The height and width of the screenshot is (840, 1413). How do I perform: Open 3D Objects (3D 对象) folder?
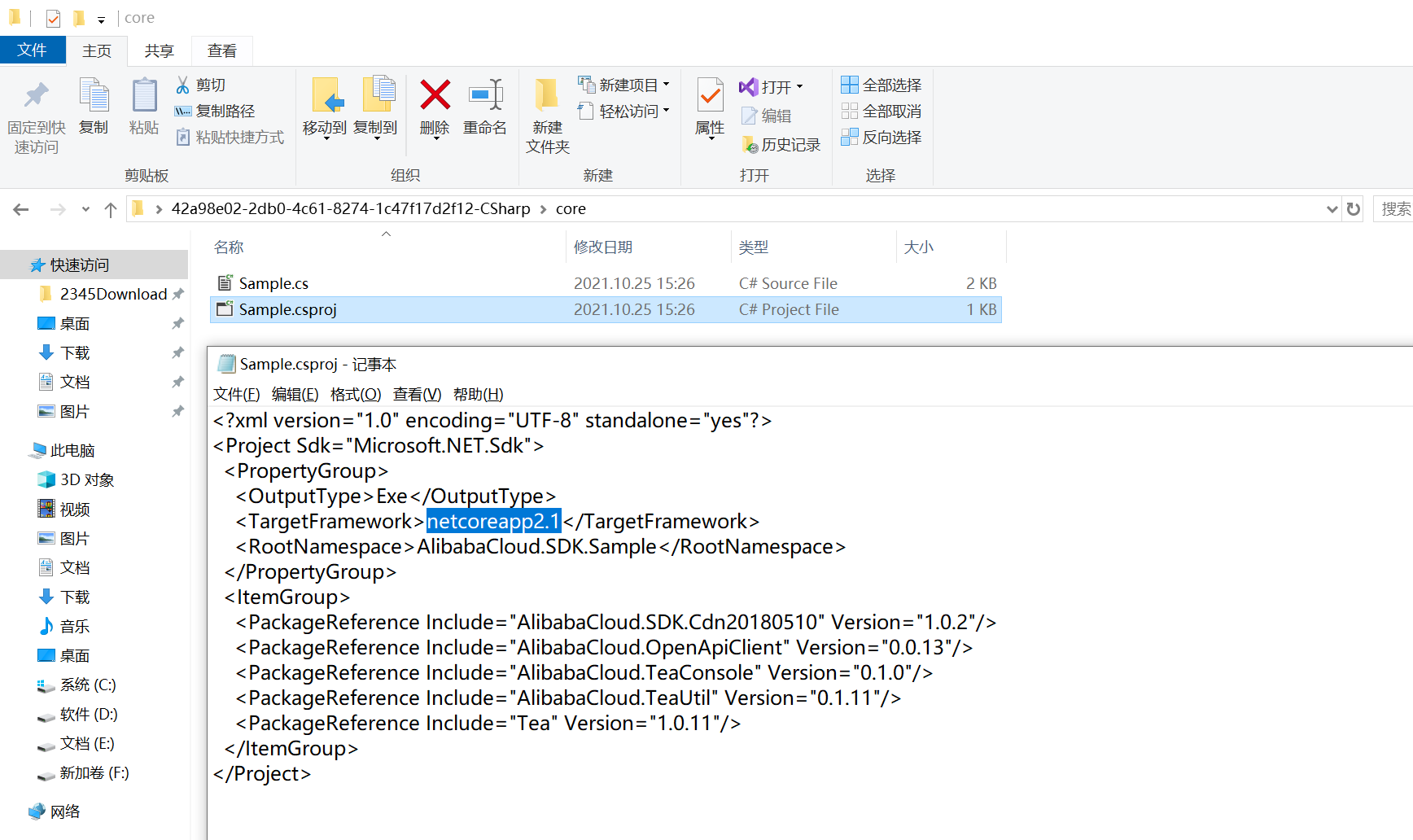[x=77, y=479]
